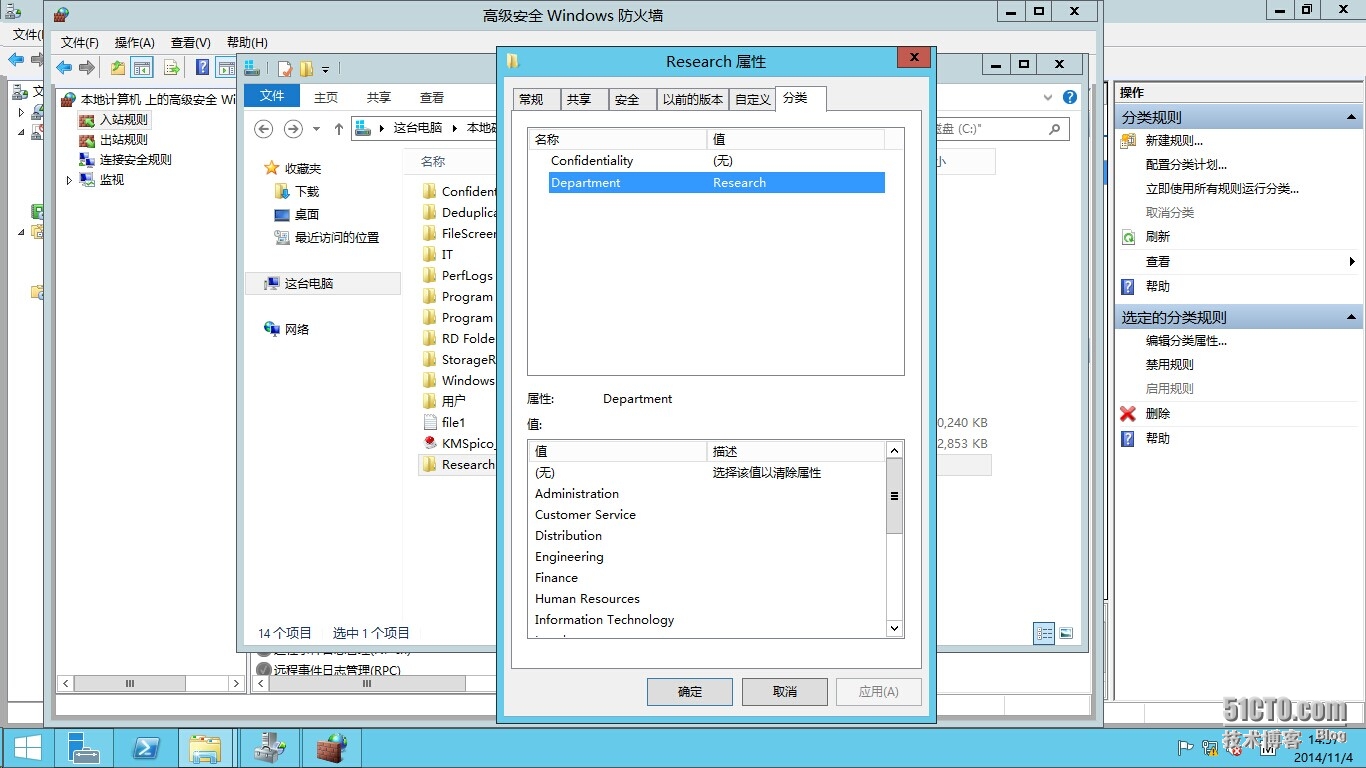Click 编辑分类属性... action
Screen dimensions: 1366x768
pyautogui.click(x=1186, y=341)
